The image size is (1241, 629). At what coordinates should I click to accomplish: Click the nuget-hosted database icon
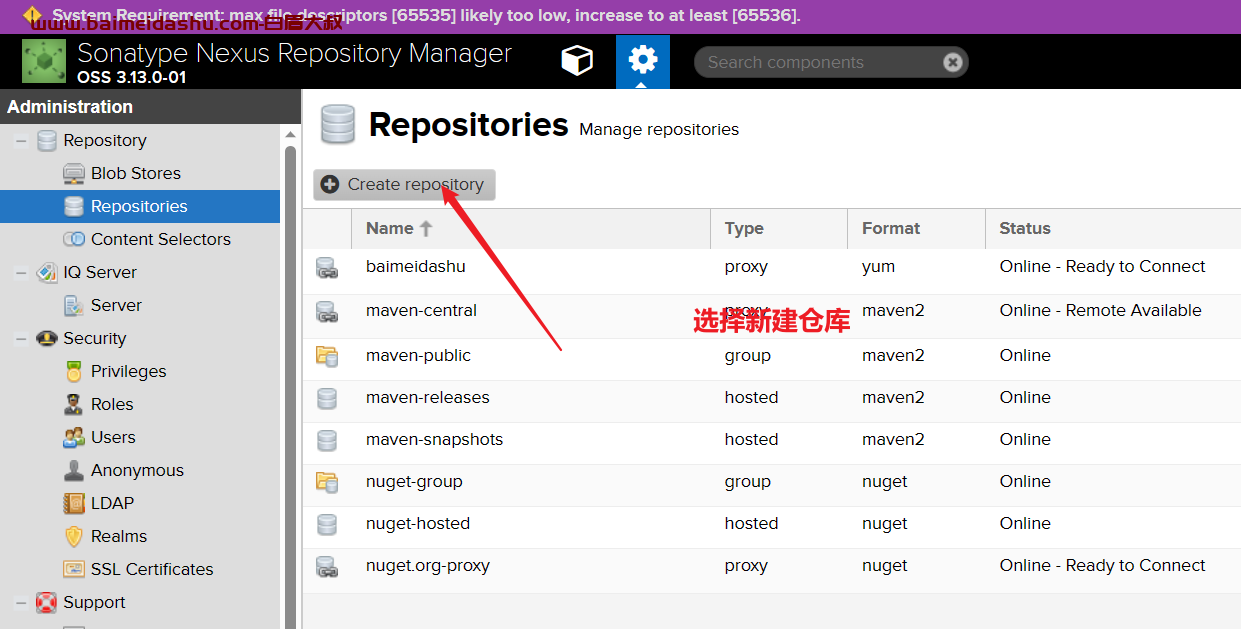click(x=327, y=524)
